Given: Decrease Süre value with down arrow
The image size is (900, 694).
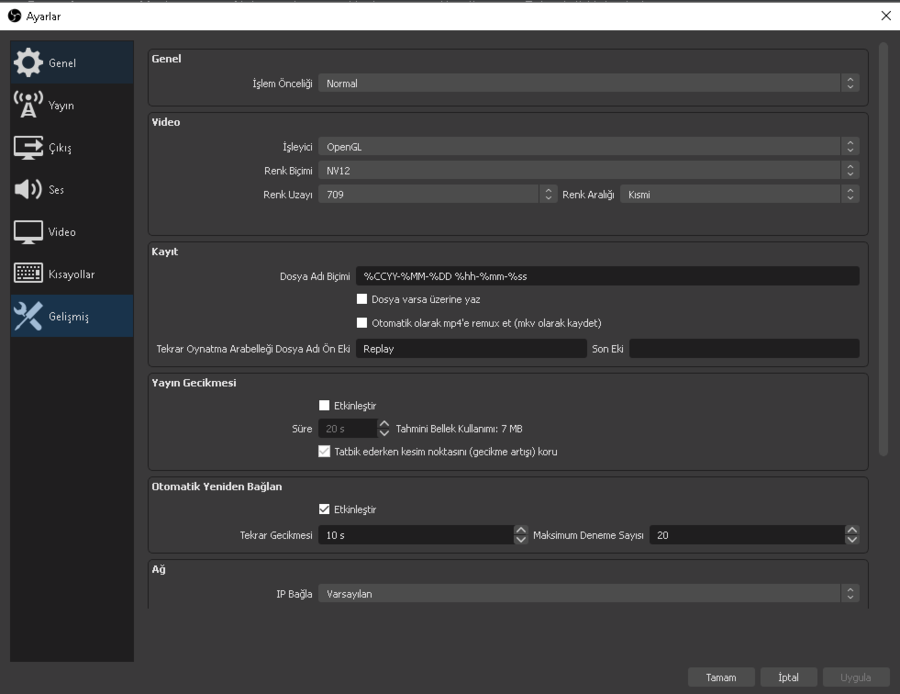Looking at the screenshot, I should [384, 433].
